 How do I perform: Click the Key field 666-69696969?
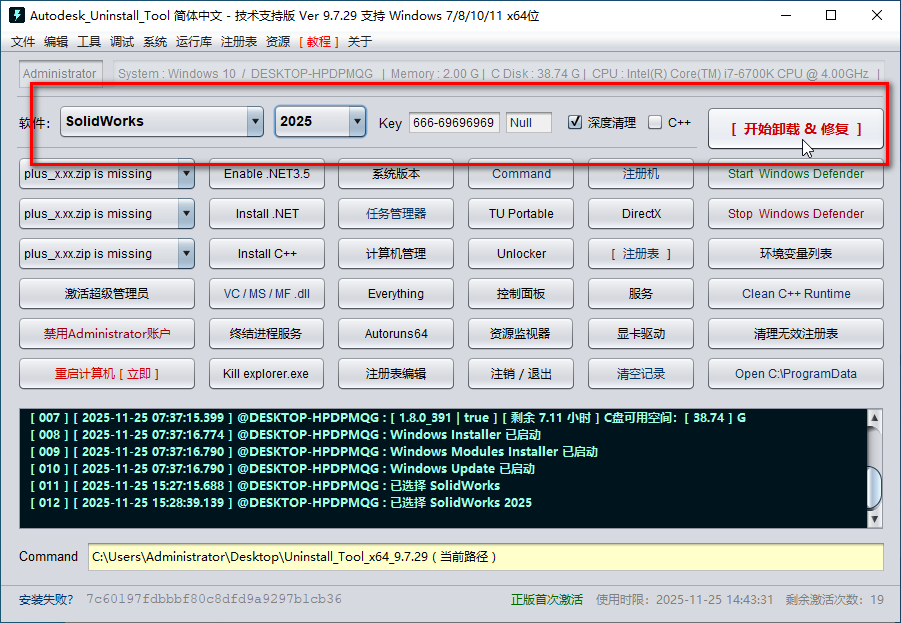[454, 122]
